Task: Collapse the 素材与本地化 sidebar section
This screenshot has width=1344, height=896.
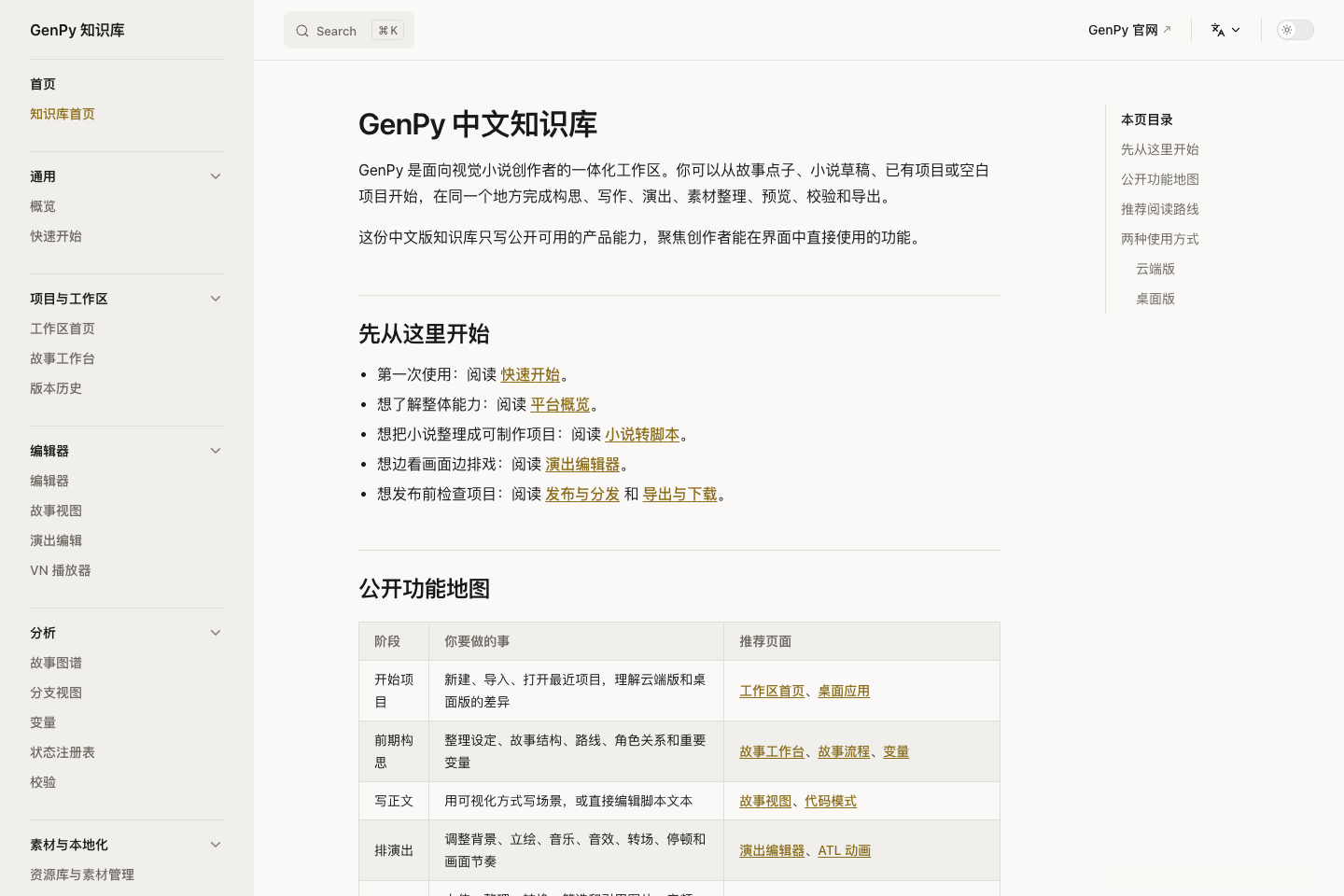Action: click(x=216, y=845)
